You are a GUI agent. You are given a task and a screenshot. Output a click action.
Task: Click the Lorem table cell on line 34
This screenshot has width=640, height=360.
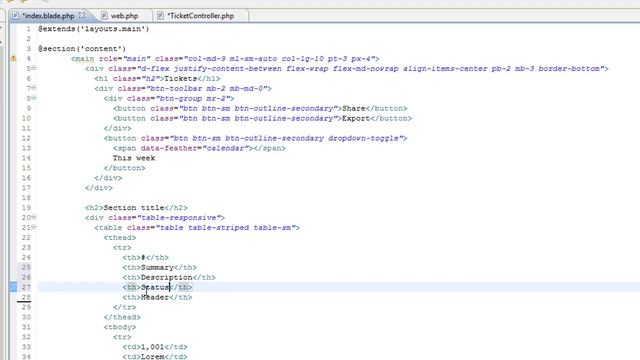click(153, 357)
